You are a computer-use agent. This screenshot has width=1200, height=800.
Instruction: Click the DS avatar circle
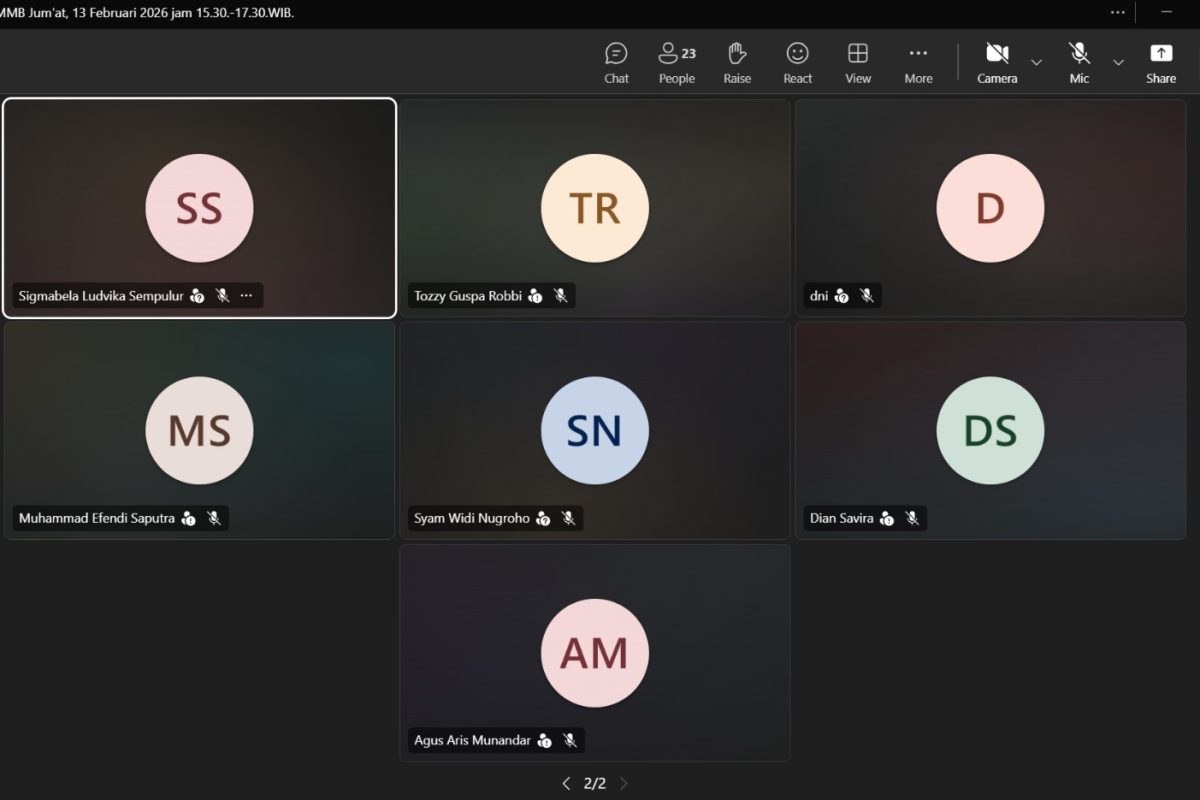pyautogui.click(x=989, y=430)
